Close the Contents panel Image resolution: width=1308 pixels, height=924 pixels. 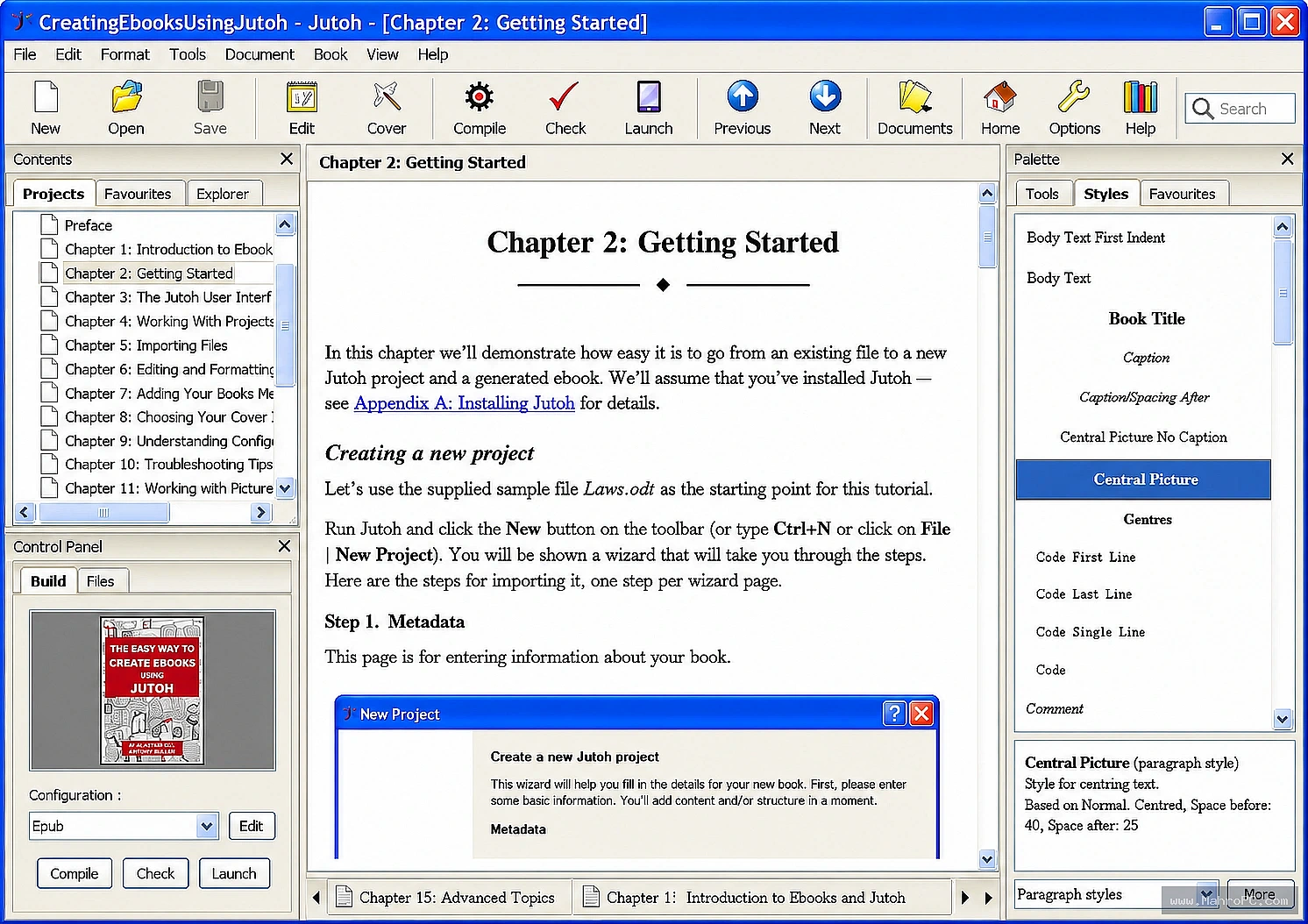[286, 159]
